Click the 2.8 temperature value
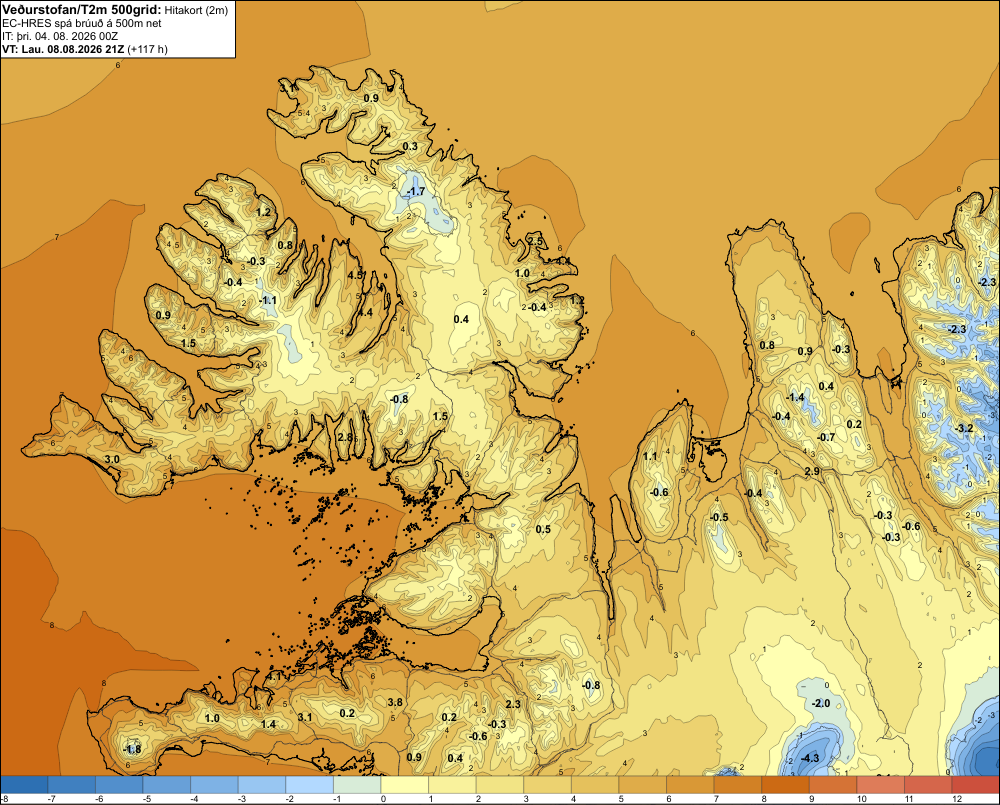 tap(345, 437)
